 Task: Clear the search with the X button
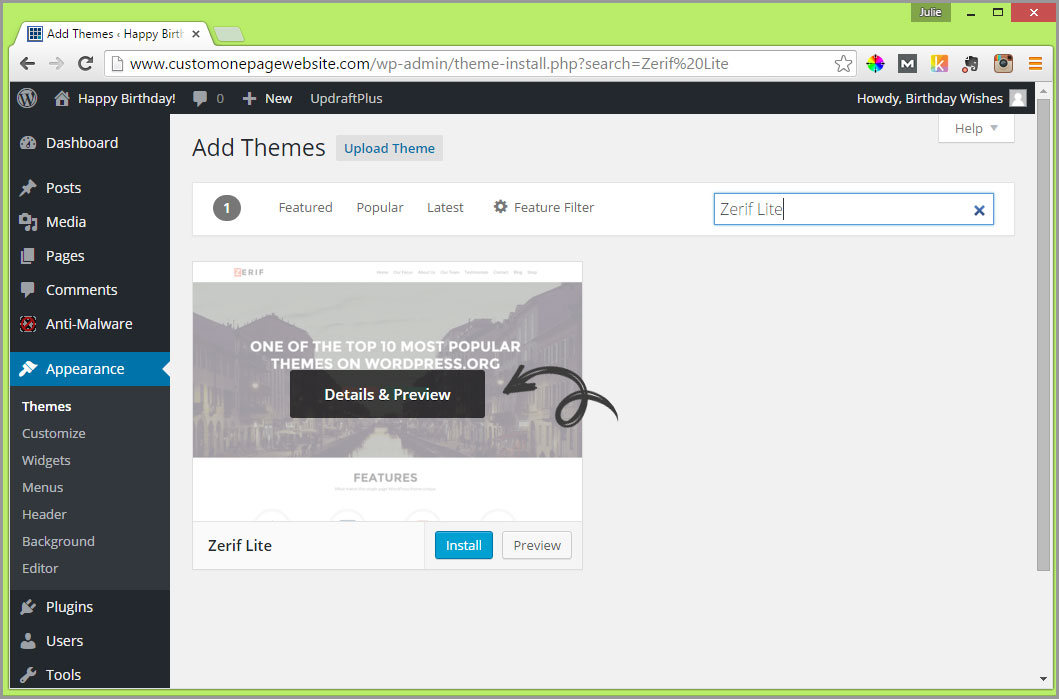tap(979, 210)
